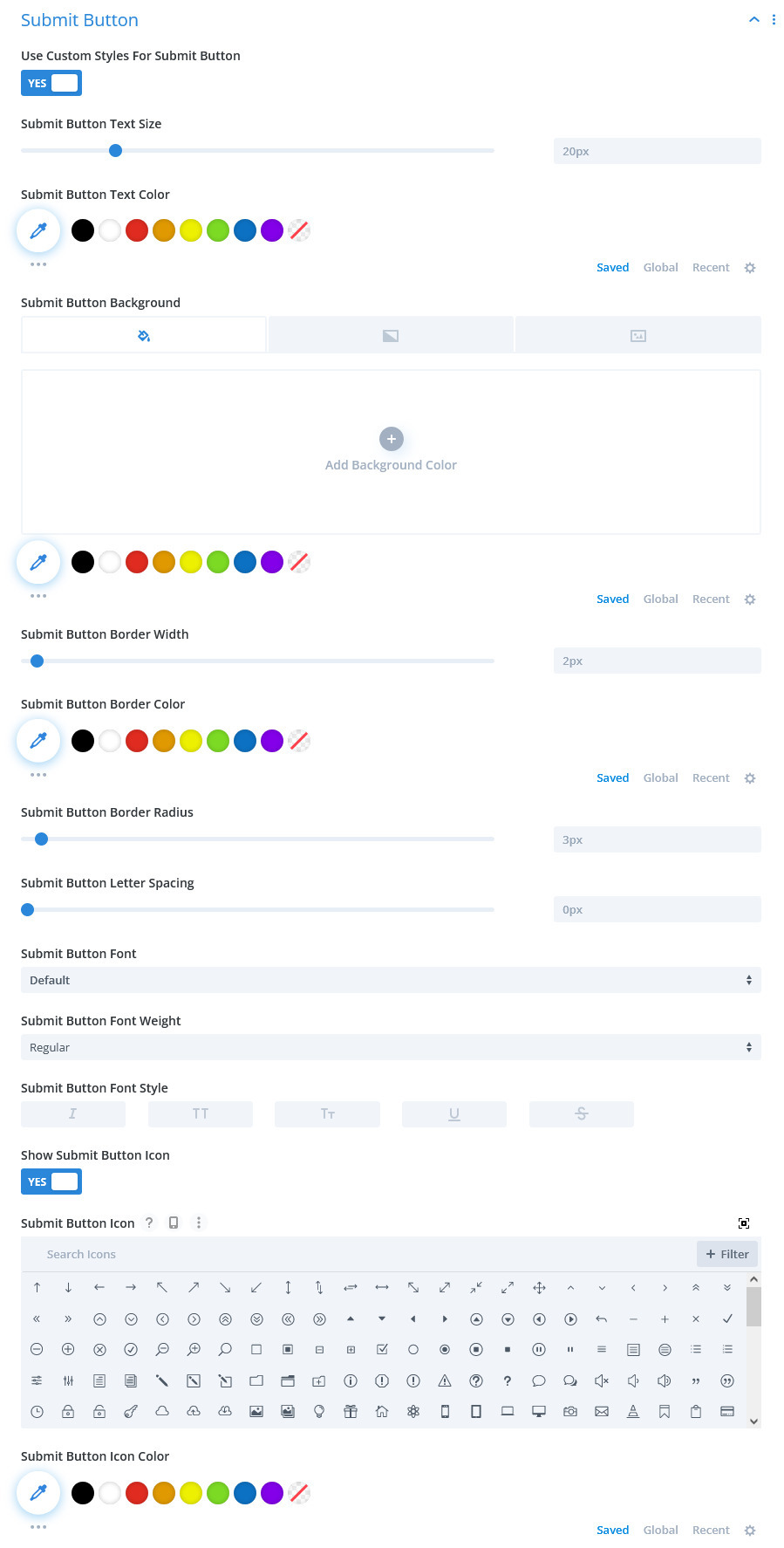Toggle Show Submit Button Icon switch
This screenshot has height=1548, width=784.
[x=51, y=1182]
